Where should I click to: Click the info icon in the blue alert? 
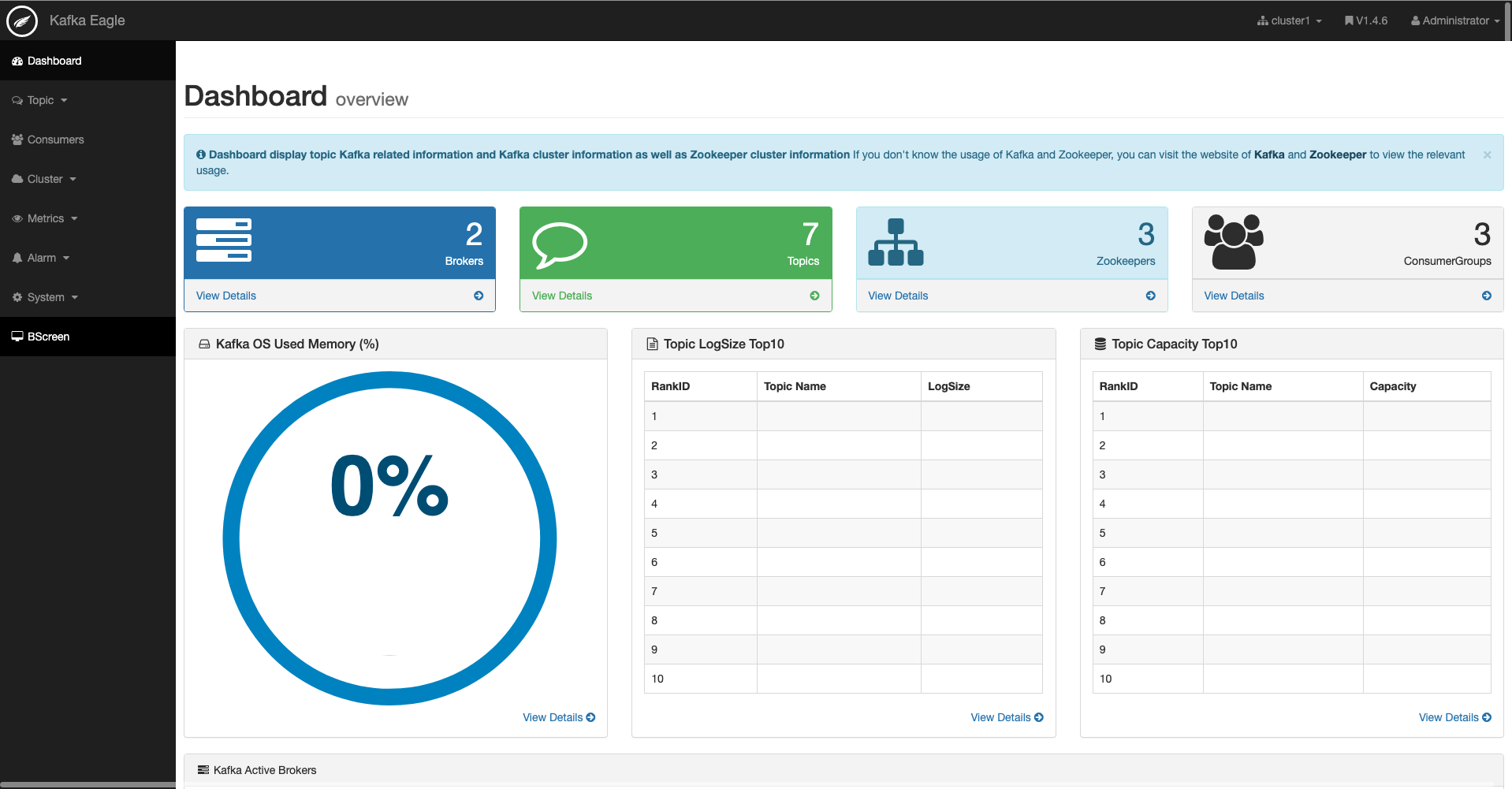point(201,154)
